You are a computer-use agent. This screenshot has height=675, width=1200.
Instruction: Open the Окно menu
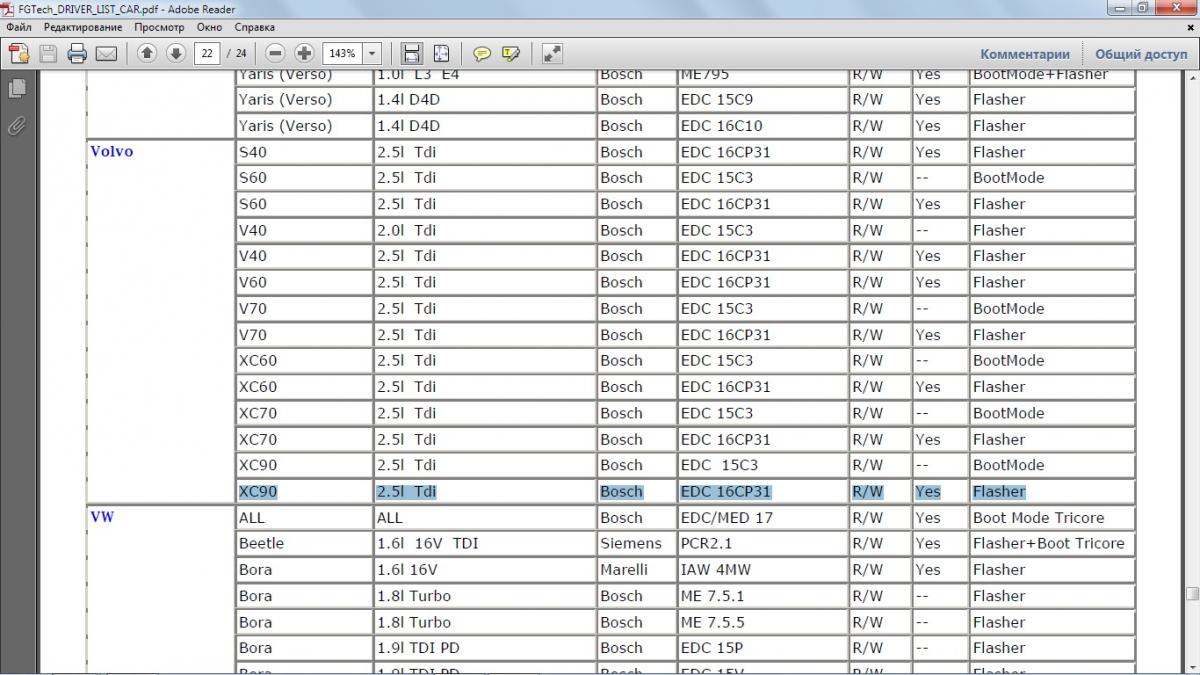210,27
